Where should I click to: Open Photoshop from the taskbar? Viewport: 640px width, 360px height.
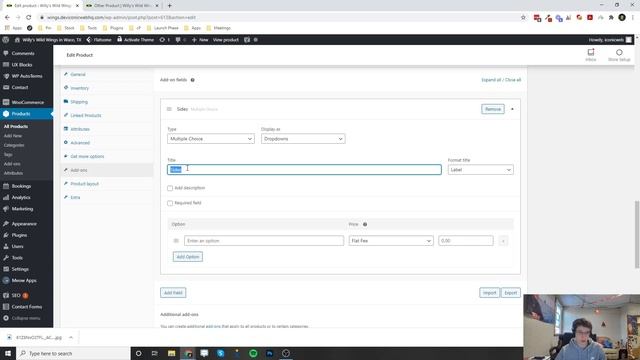269,353
